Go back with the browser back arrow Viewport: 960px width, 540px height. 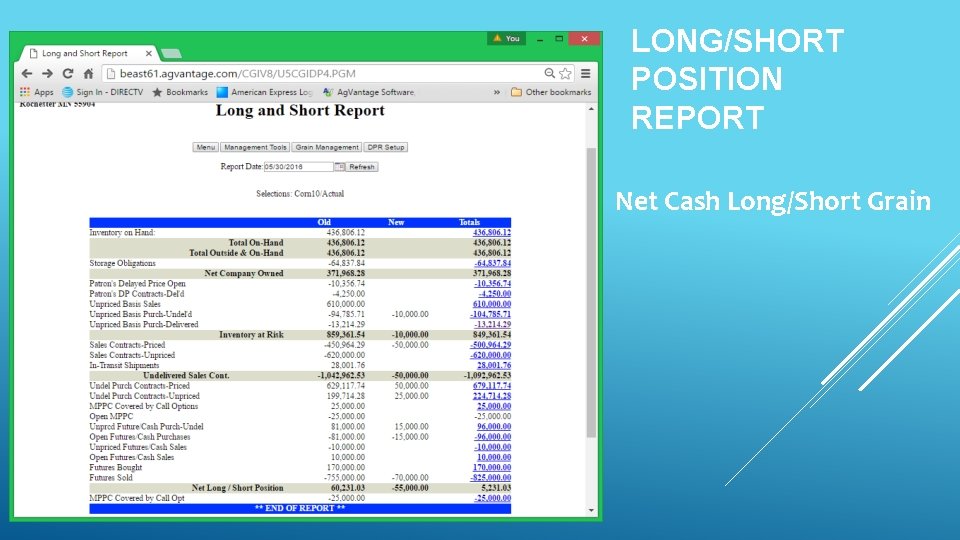(x=27, y=73)
